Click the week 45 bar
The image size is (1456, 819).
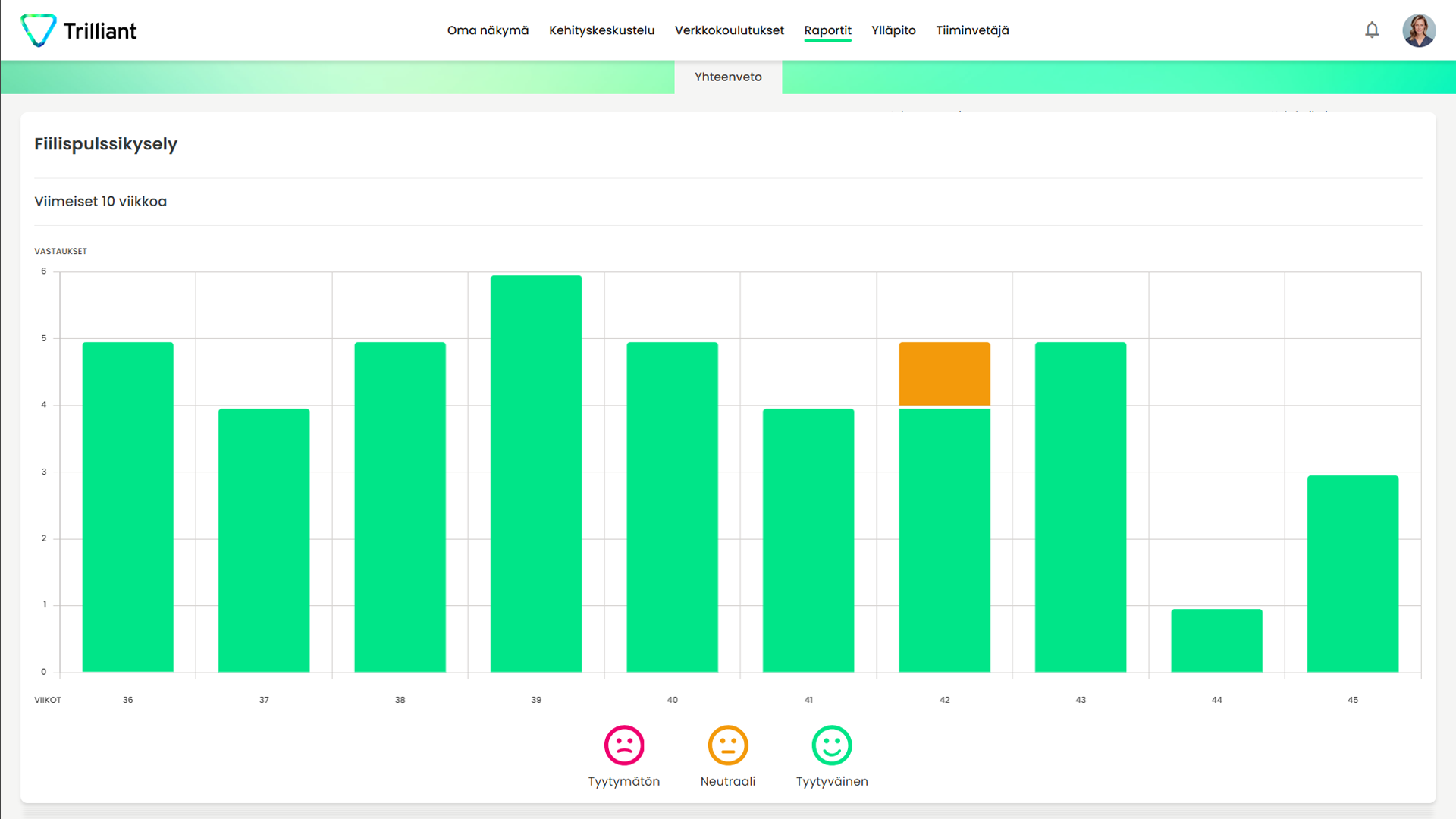[1353, 573]
